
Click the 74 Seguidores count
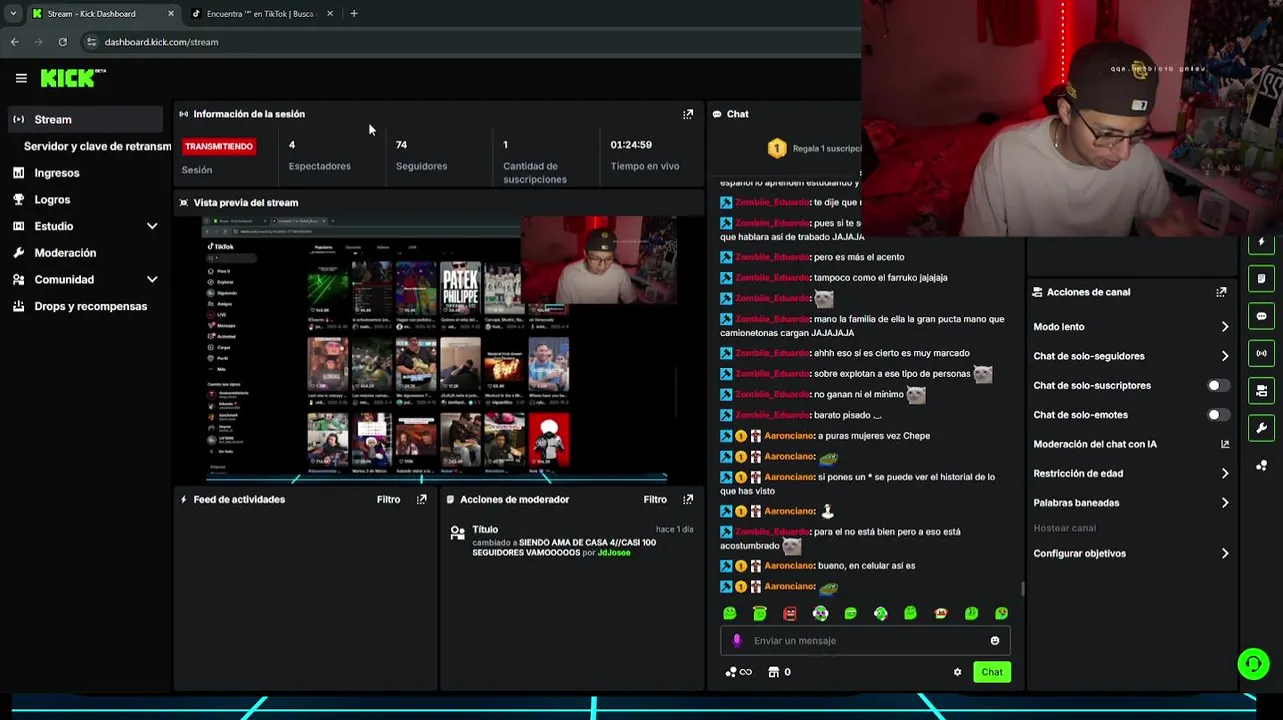(401, 145)
